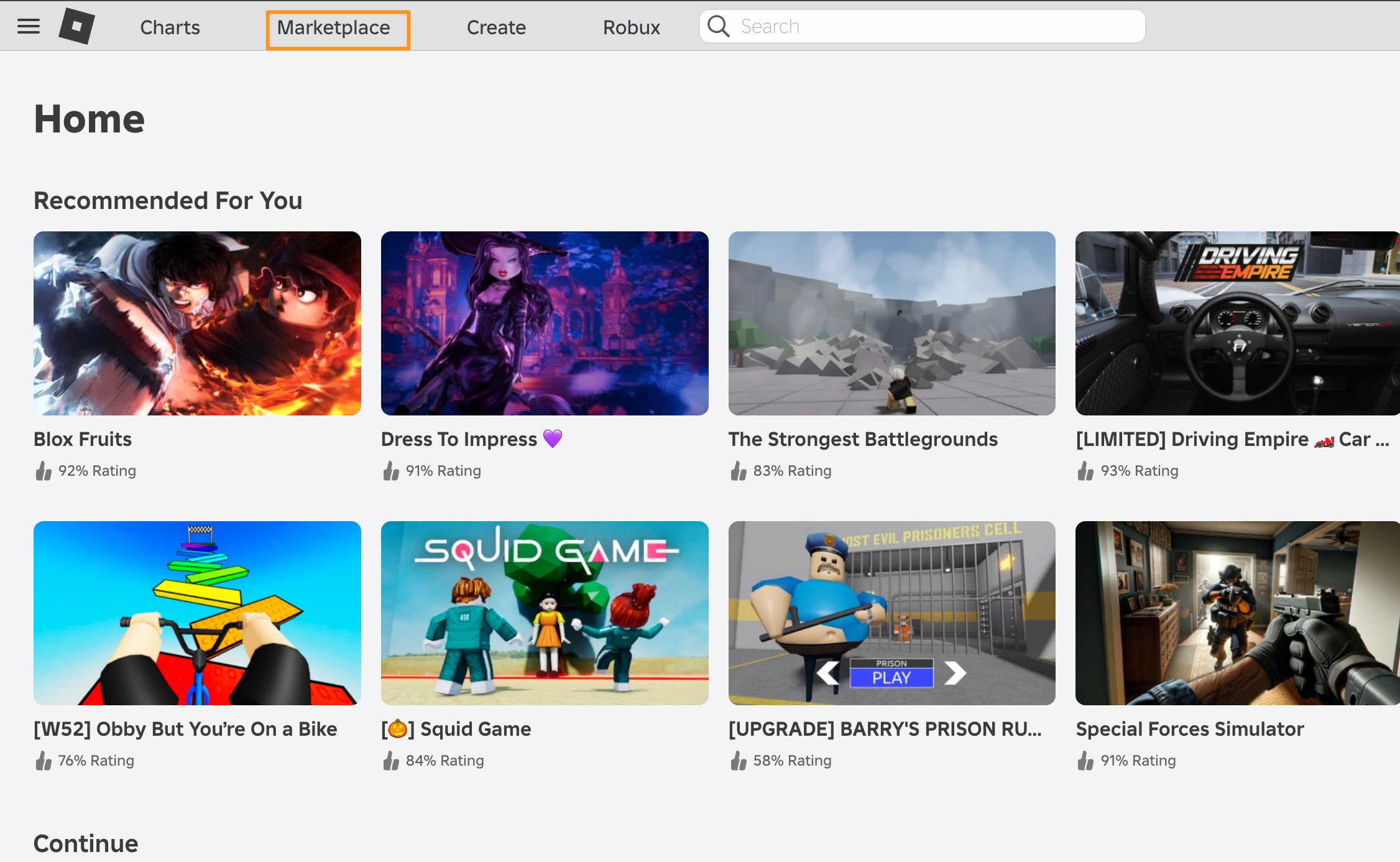Open the Driving Empire thumbnail
This screenshot has width=1400, height=862.
tap(1238, 323)
